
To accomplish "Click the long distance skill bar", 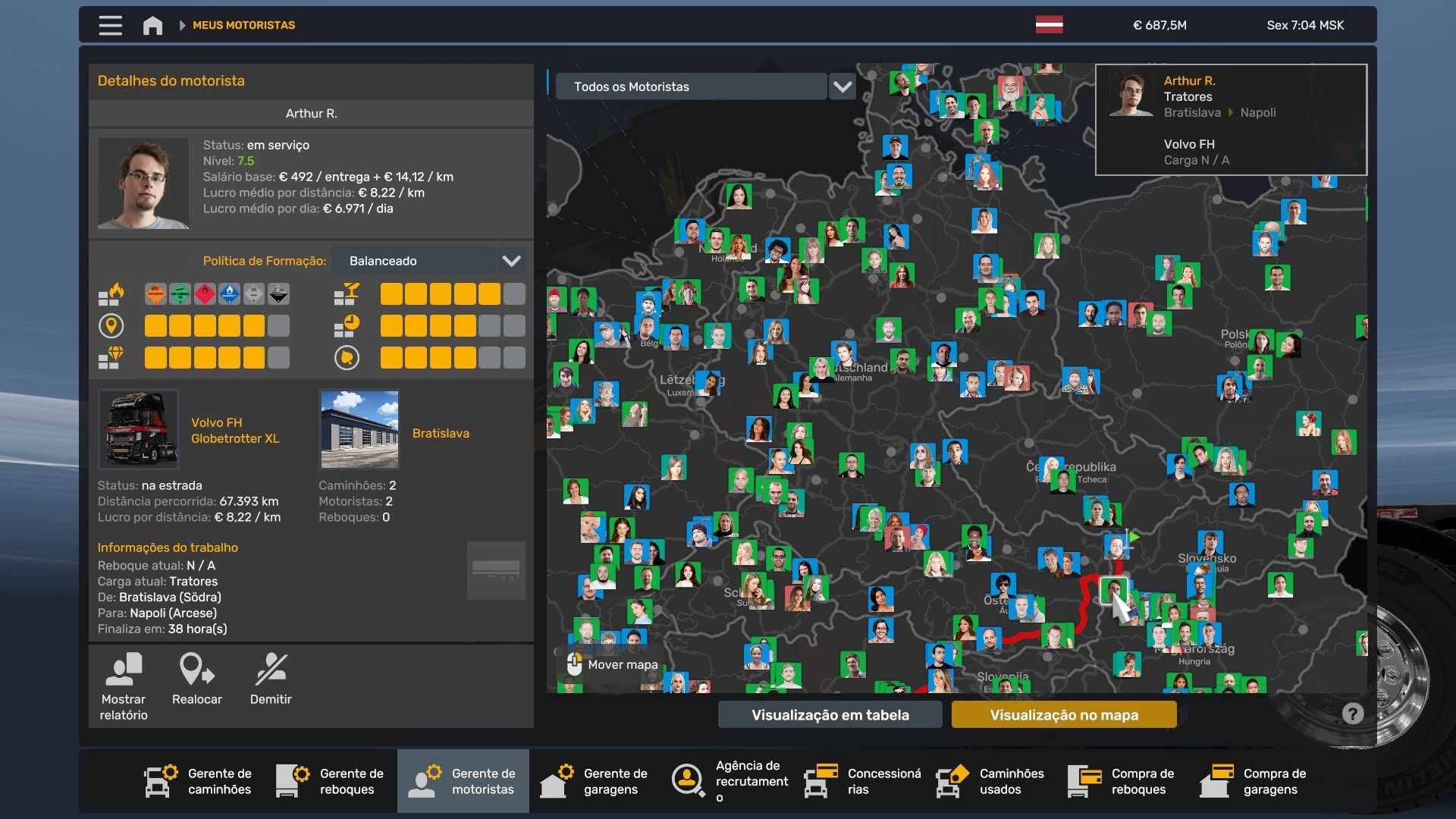I will (216, 326).
